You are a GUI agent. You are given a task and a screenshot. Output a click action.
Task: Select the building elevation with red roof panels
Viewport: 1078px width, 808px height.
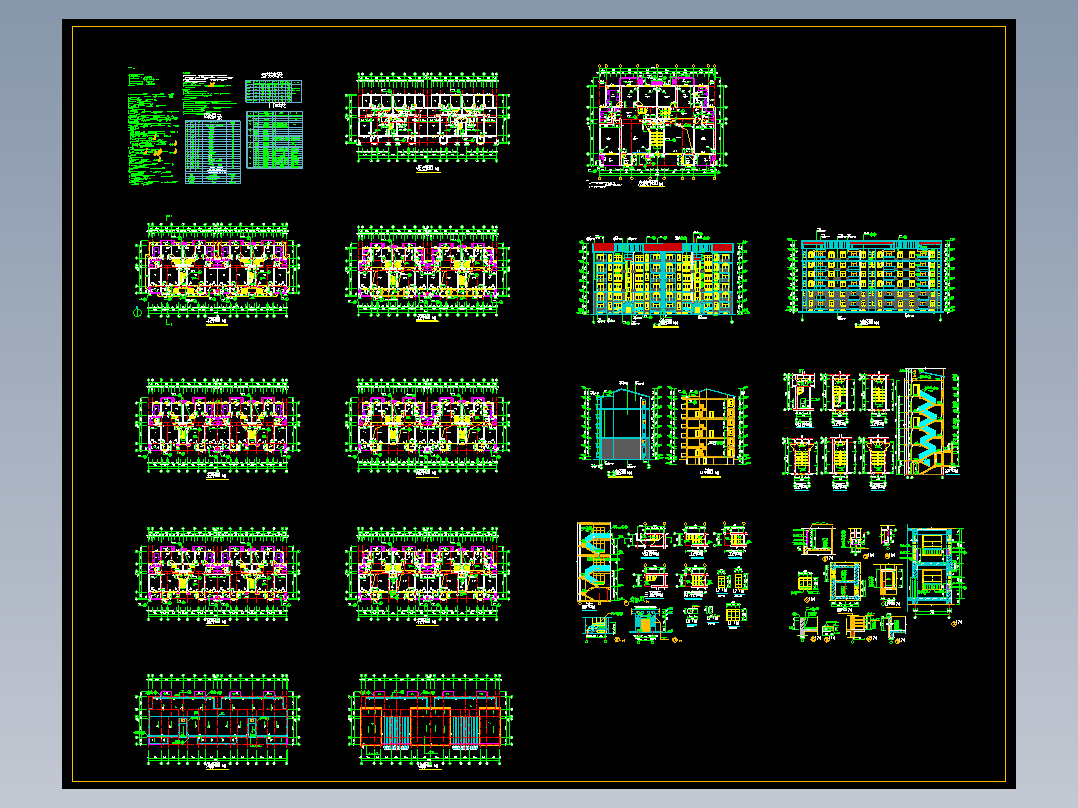point(663,279)
